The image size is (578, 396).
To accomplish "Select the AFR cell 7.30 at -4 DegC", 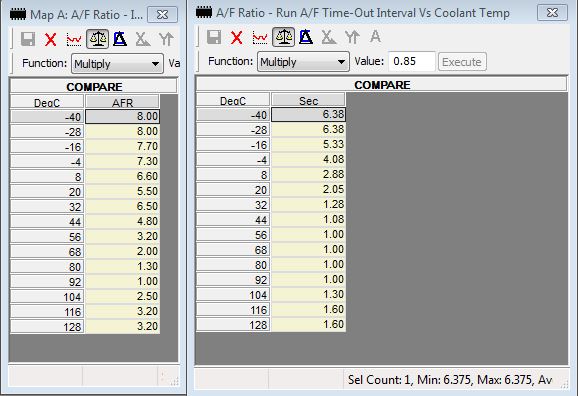I will (122, 161).
